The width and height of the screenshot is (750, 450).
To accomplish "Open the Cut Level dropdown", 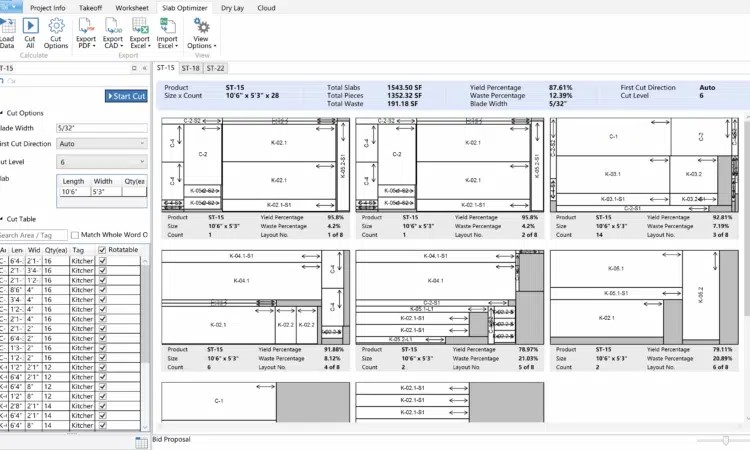I will (102, 162).
